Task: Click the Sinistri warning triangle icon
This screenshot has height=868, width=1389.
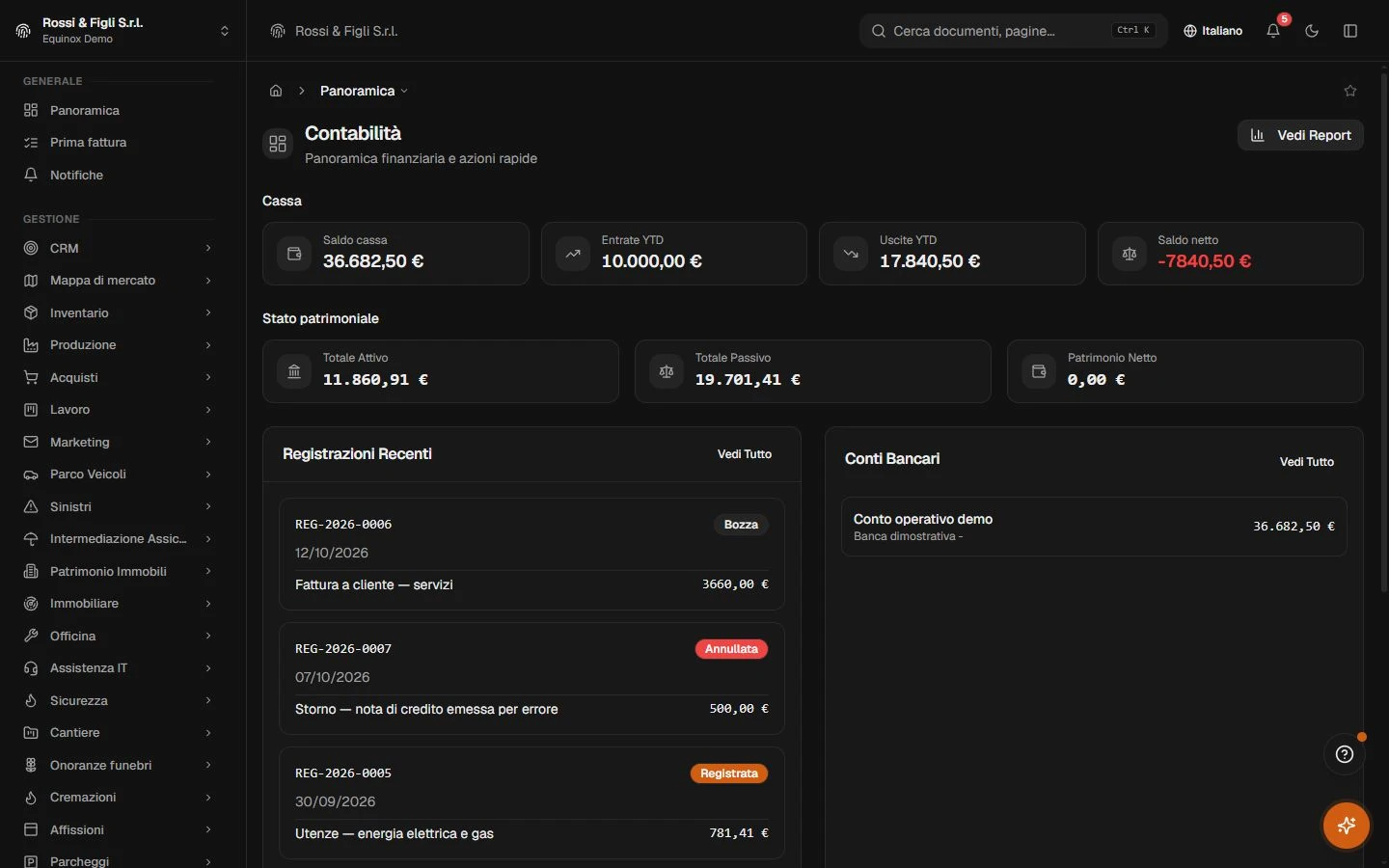Action: tap(31, 506)
